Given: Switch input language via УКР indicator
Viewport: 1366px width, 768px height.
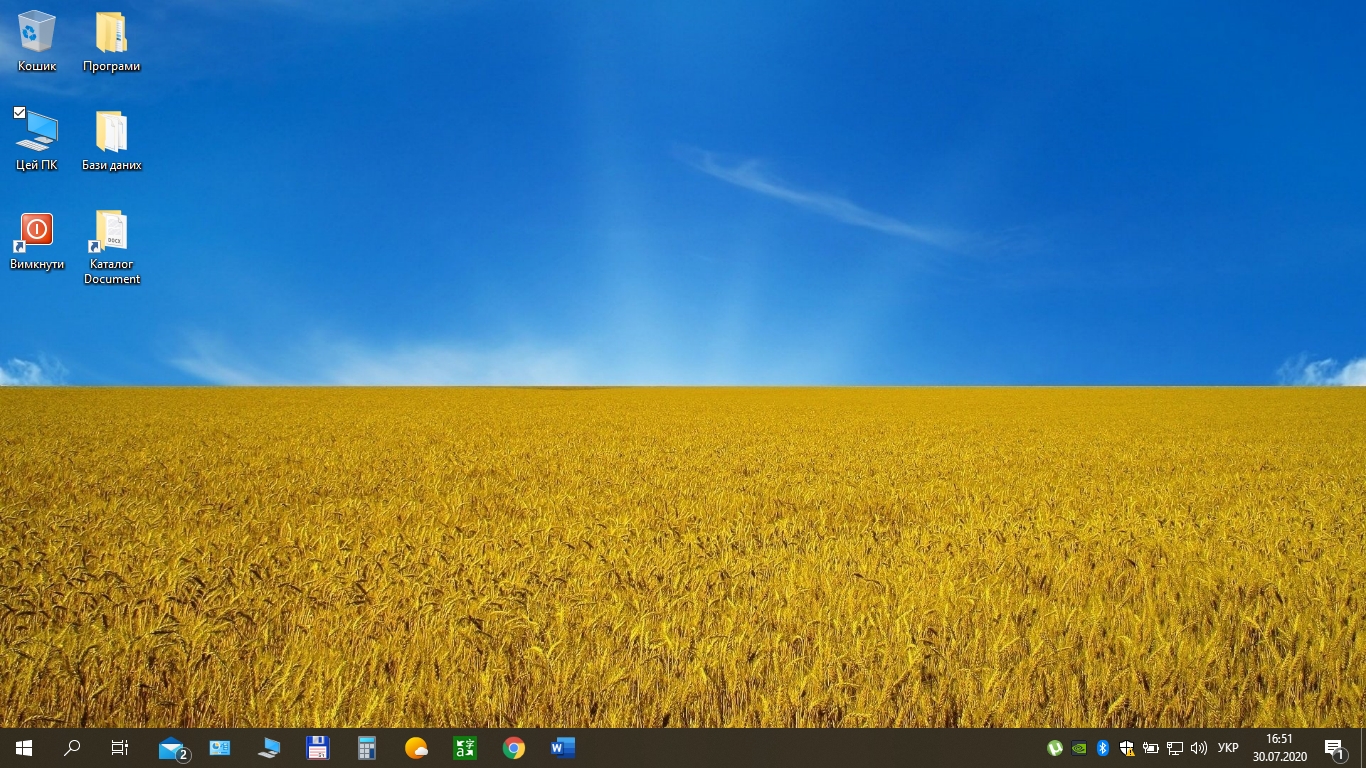Looking at the screenshot, I should pos(1227,748).
